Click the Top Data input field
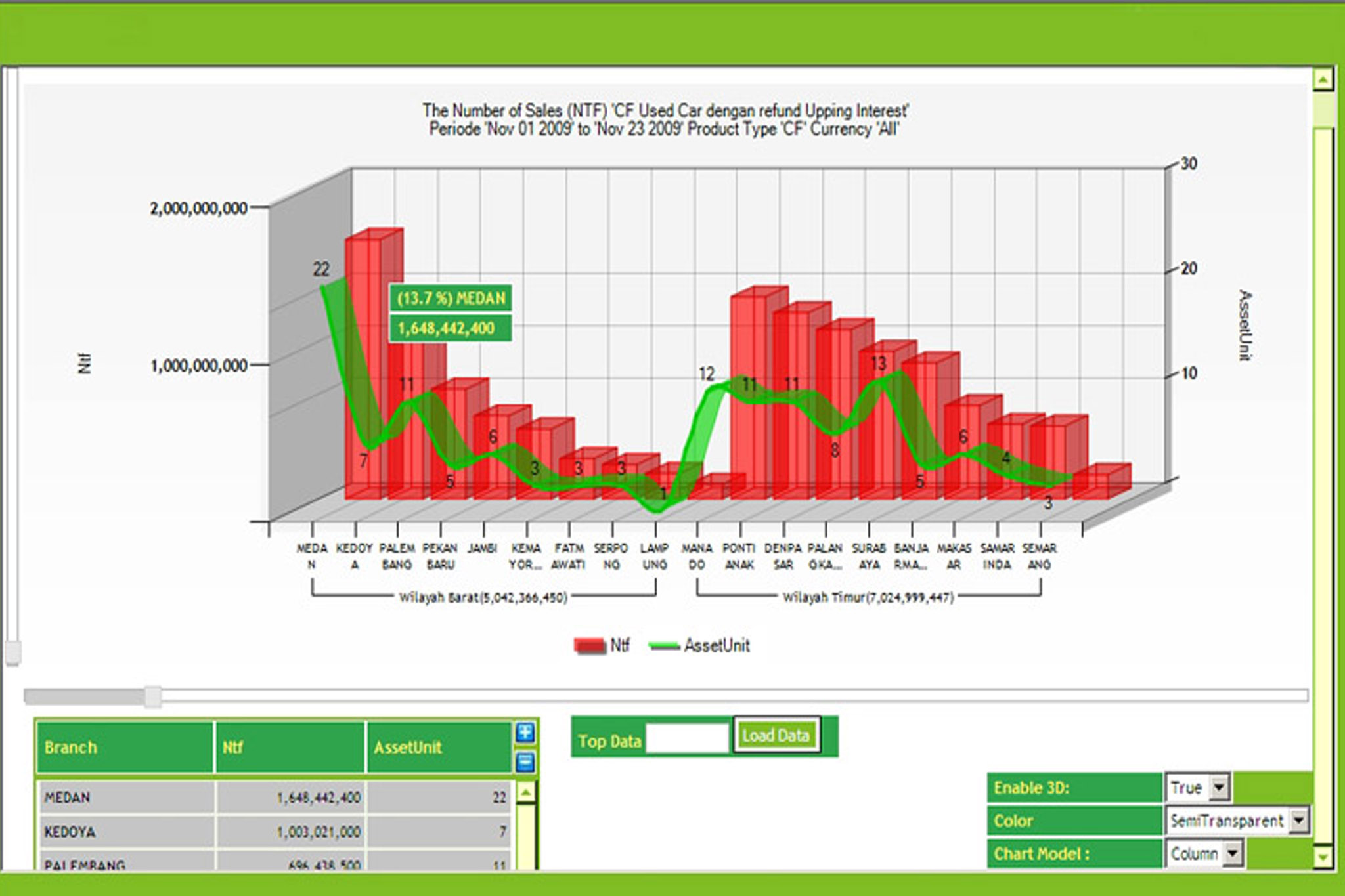Image resolution: width=1345 pixels, height=896 pixels. (687, 738)
